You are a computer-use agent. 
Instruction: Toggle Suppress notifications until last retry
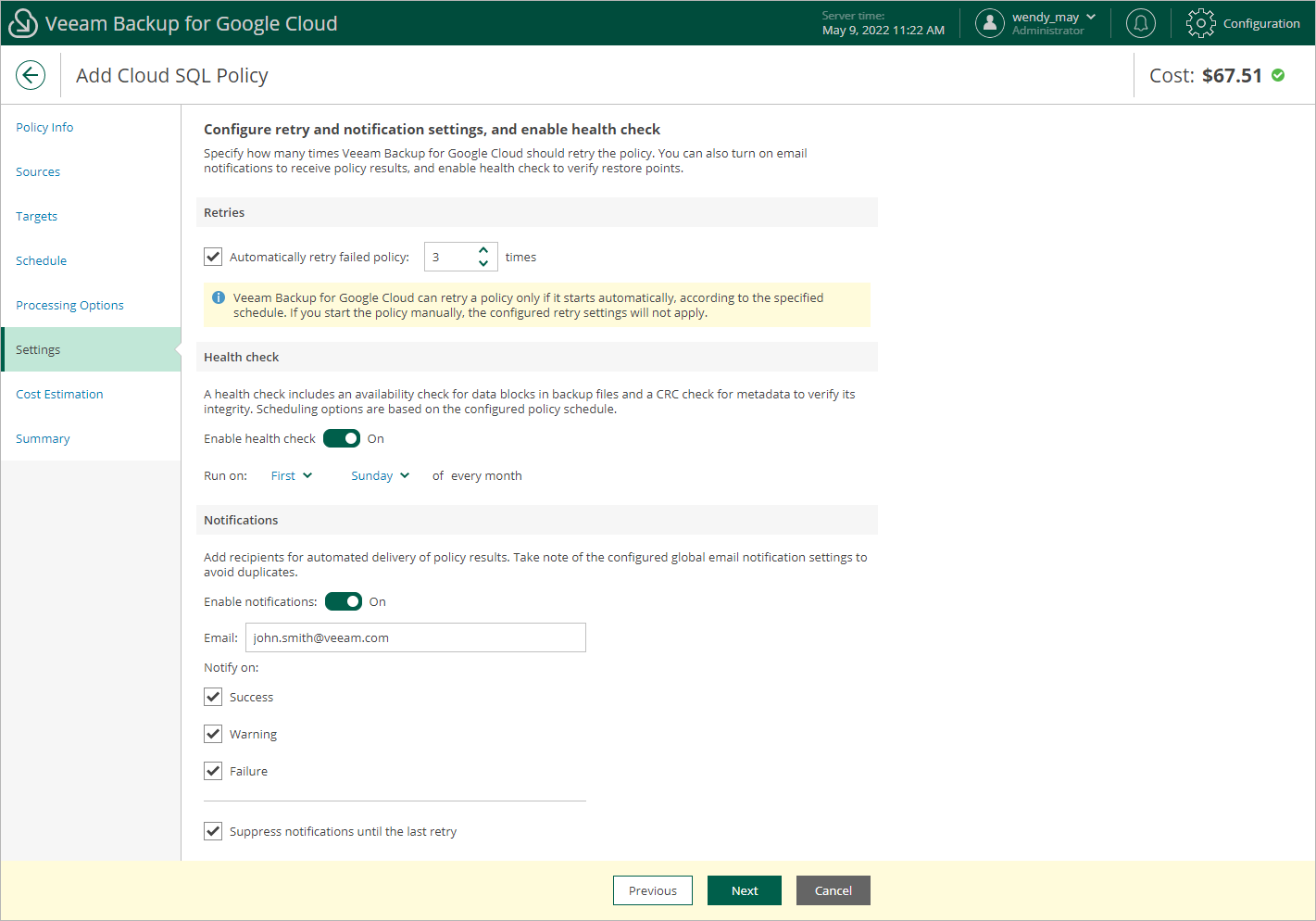(x=213, y=831)
